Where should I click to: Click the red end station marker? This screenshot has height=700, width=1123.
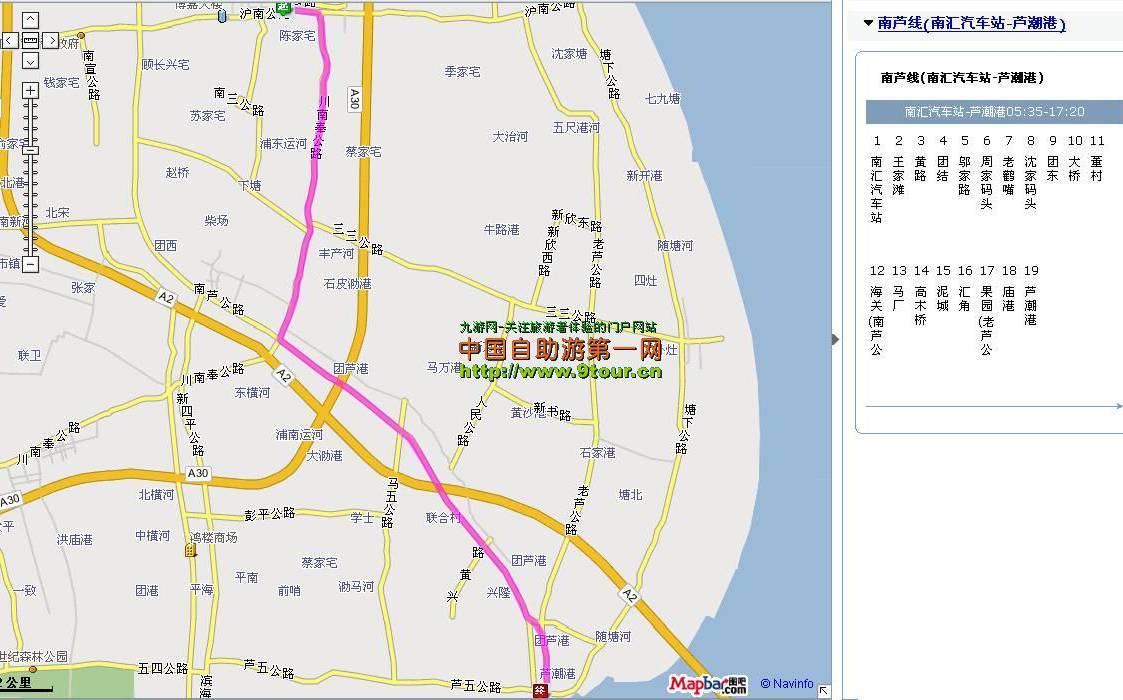tap(541, 691)
